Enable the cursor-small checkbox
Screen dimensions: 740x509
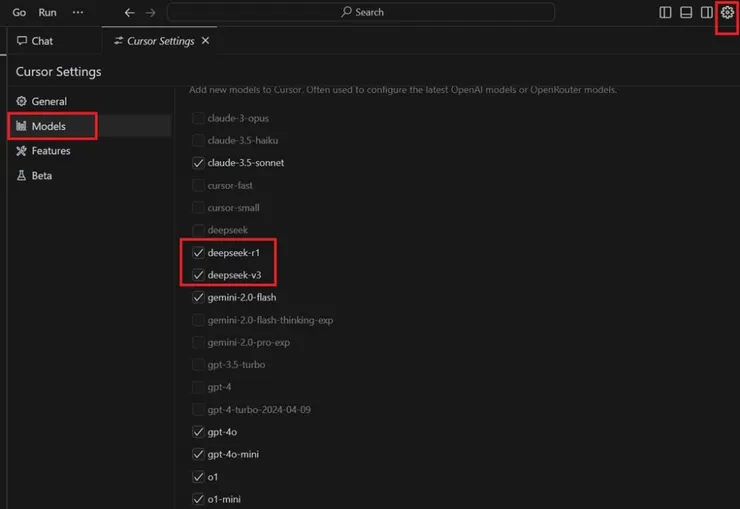(x=198, y=208)
